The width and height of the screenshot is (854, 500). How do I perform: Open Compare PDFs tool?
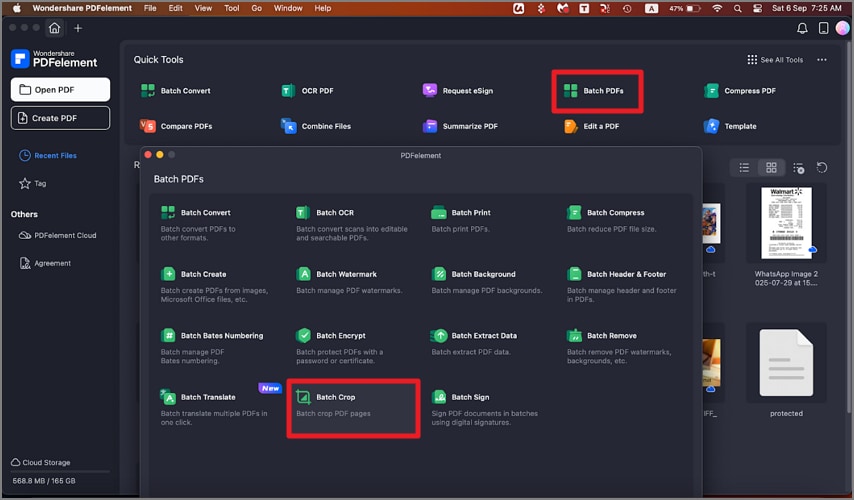pyautogui.click(x=176, y=126)
